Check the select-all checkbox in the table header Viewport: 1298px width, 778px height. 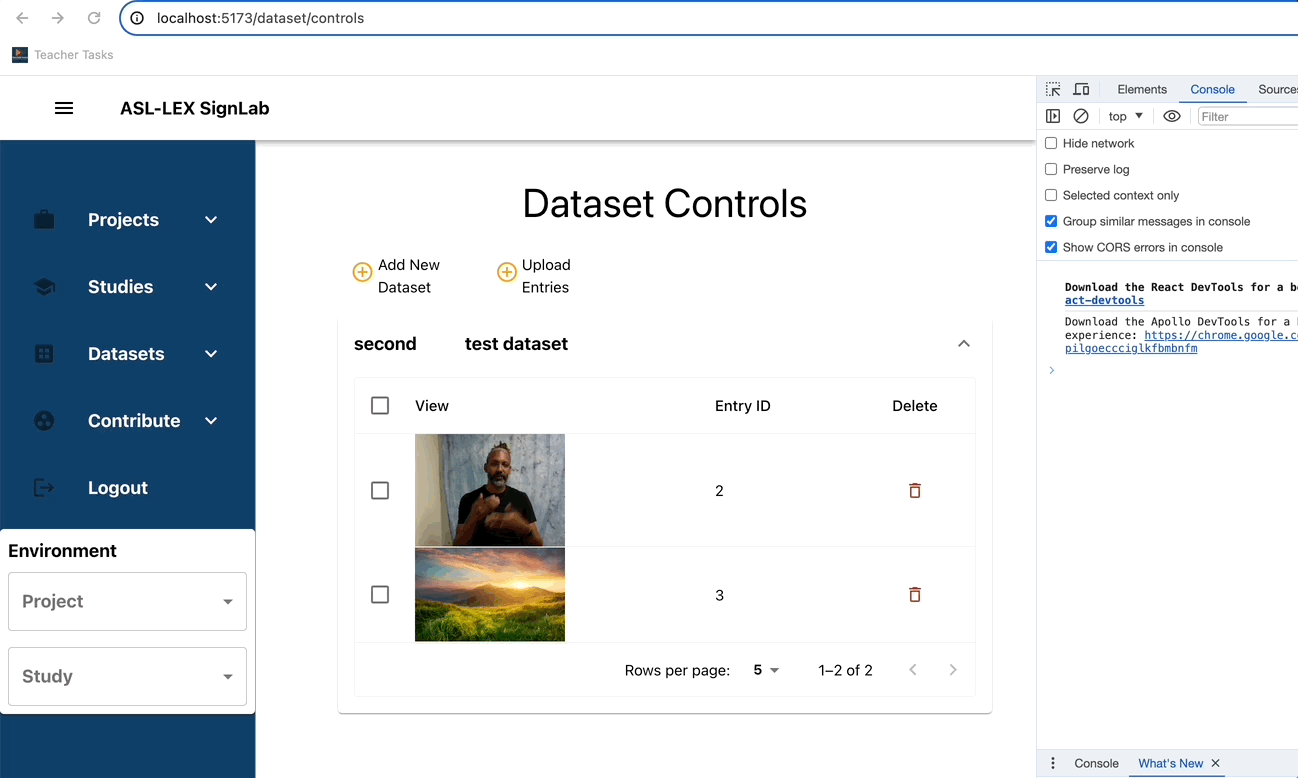[x=380, y=405]
